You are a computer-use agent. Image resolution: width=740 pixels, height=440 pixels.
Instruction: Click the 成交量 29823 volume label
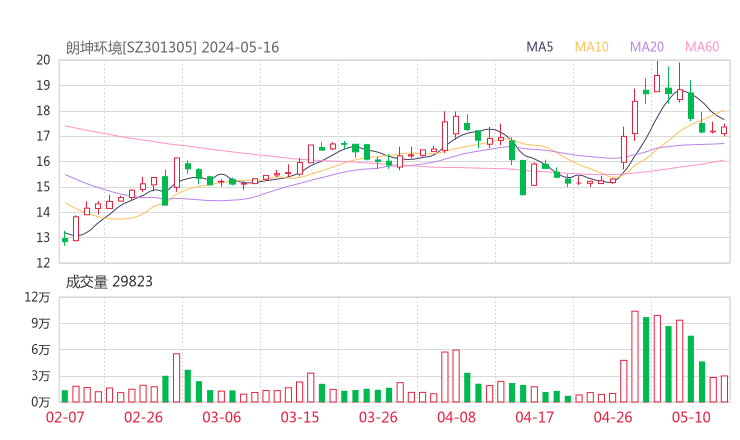109,282
